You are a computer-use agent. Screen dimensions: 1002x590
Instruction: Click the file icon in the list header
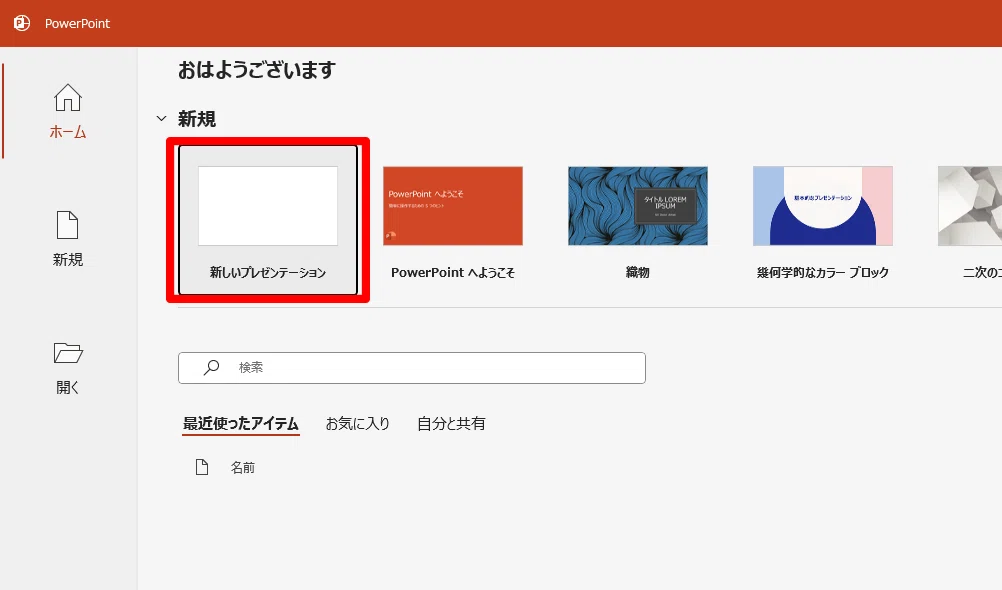point(202,467)
